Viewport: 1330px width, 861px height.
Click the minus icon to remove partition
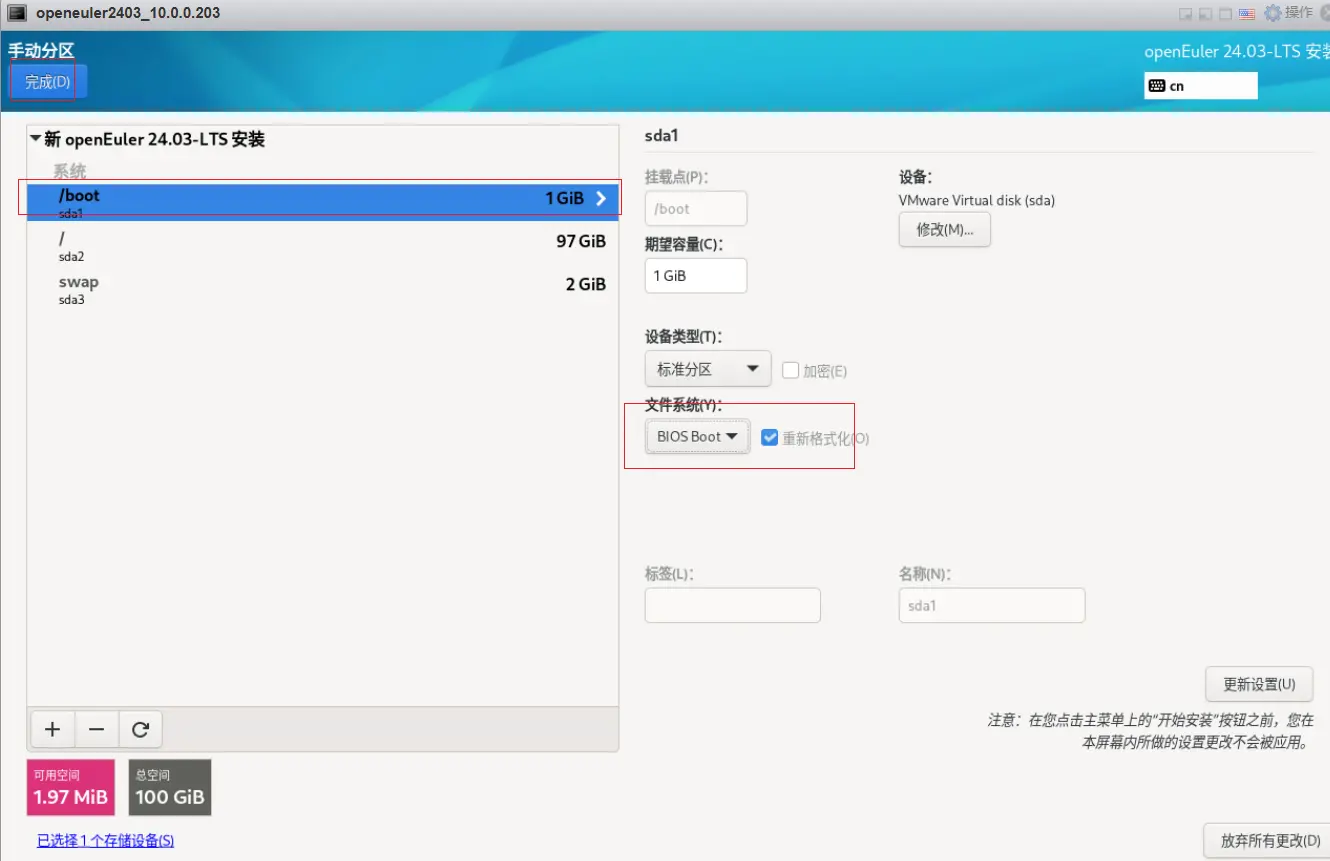pos(96,730)
